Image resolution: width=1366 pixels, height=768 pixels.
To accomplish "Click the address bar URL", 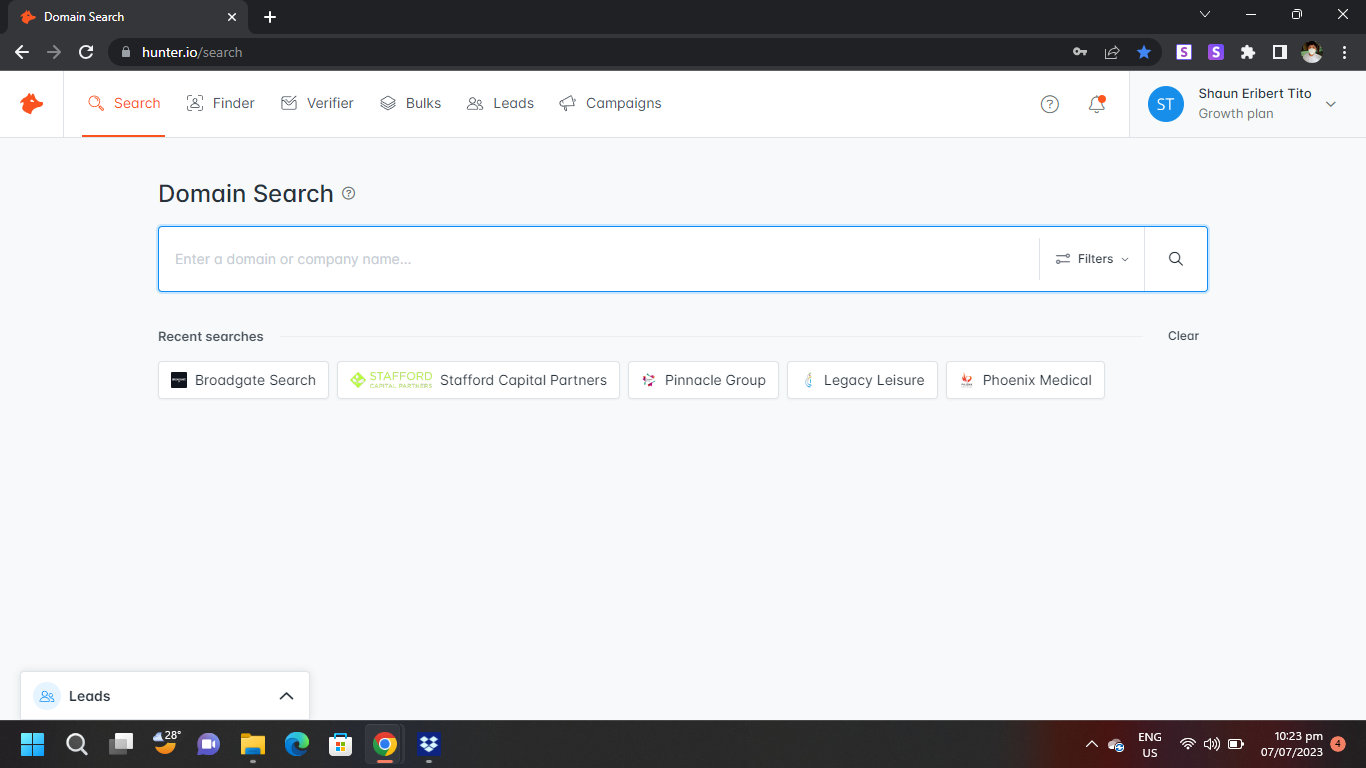I will pos(192,52).
